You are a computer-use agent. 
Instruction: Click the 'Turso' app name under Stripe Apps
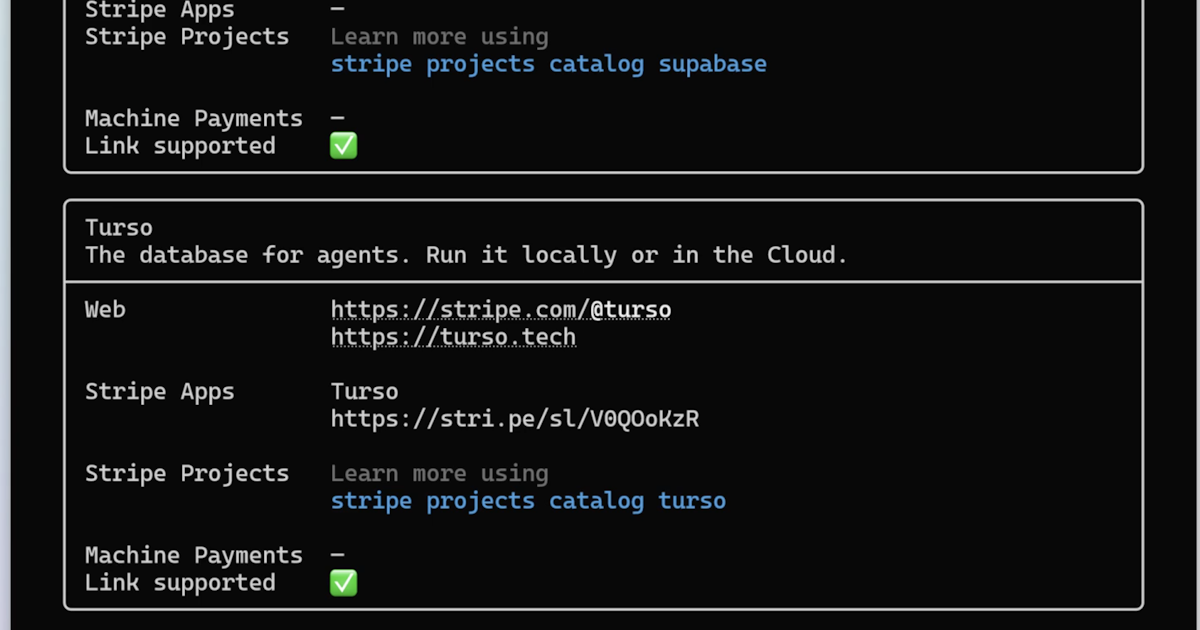pos(365,392)
